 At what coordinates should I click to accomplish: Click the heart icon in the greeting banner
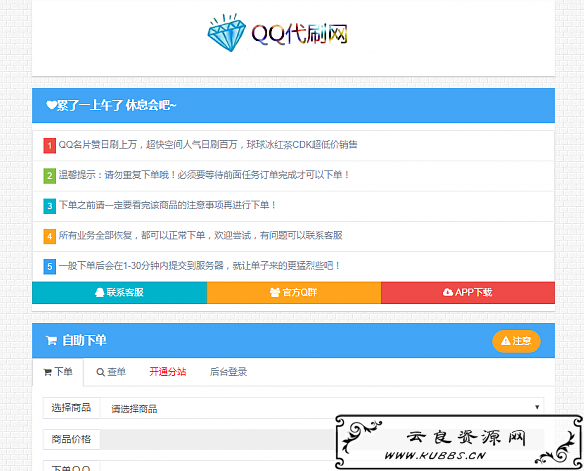coord(51,105)
